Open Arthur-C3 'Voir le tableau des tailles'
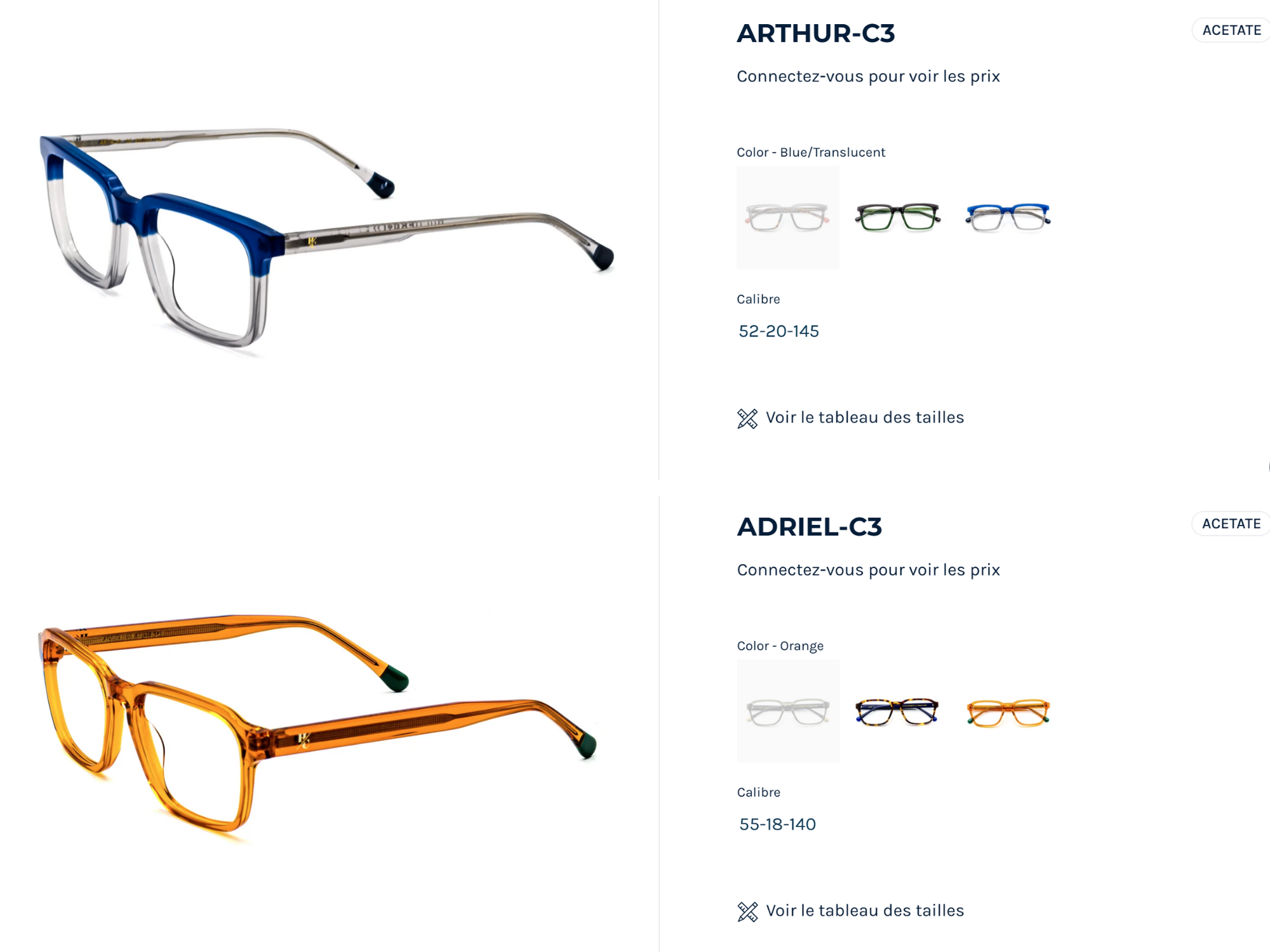 click(865, 418)
